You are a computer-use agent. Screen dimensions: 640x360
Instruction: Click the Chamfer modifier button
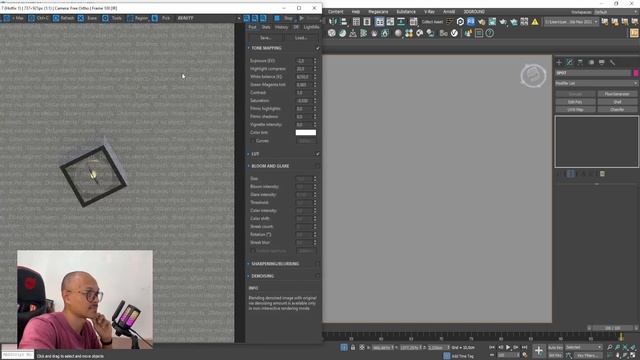[x=617, y=110]
